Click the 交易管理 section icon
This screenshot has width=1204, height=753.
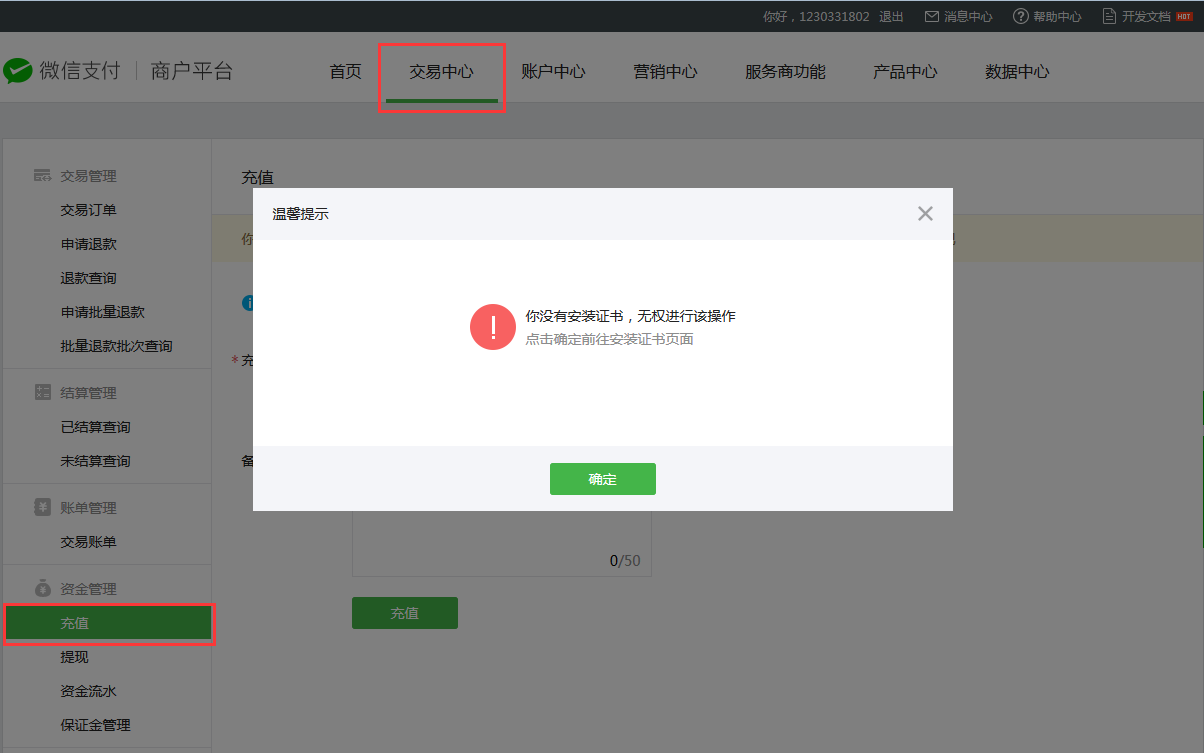tap(42, 176)
